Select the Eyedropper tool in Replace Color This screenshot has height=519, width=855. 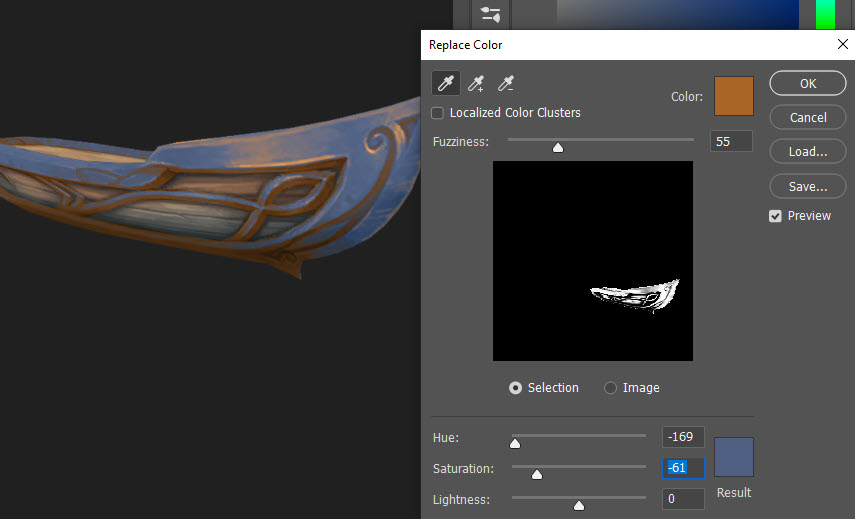pyautogui.click(x=445, y=83)
